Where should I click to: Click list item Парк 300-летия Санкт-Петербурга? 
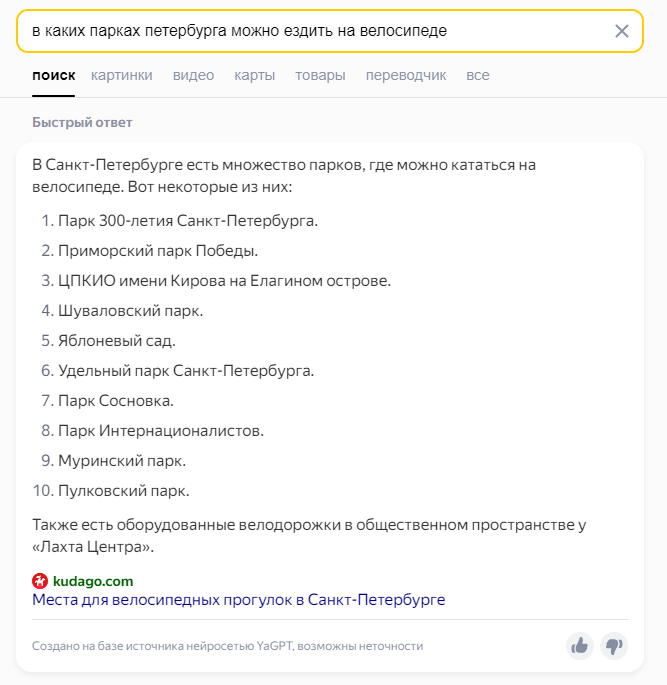coord(188,221)
